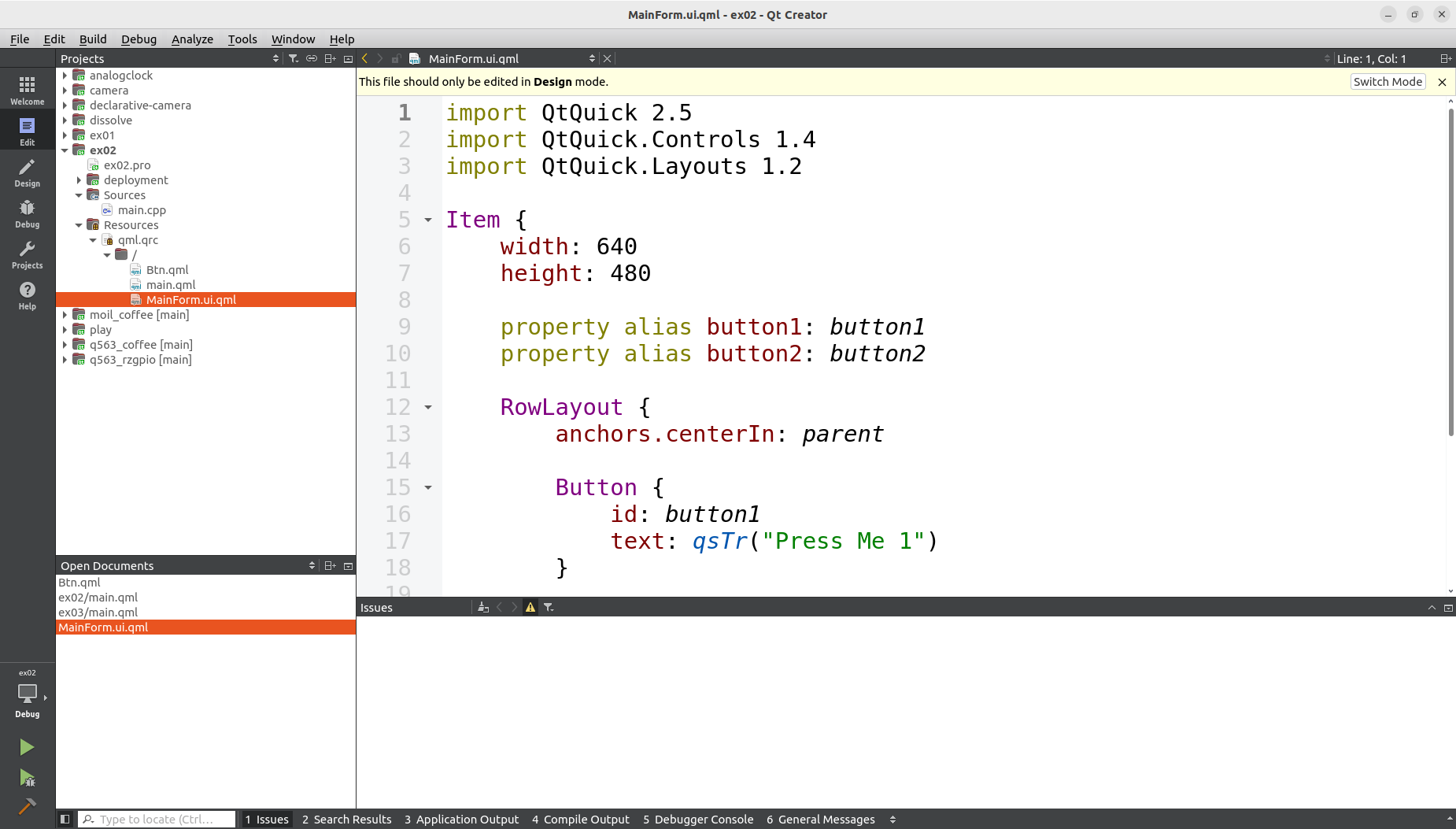The width and height of the screenshot is (1456, 829).
Task: Click the filter icon in Projects panel
Action: [x=294, y=58]
